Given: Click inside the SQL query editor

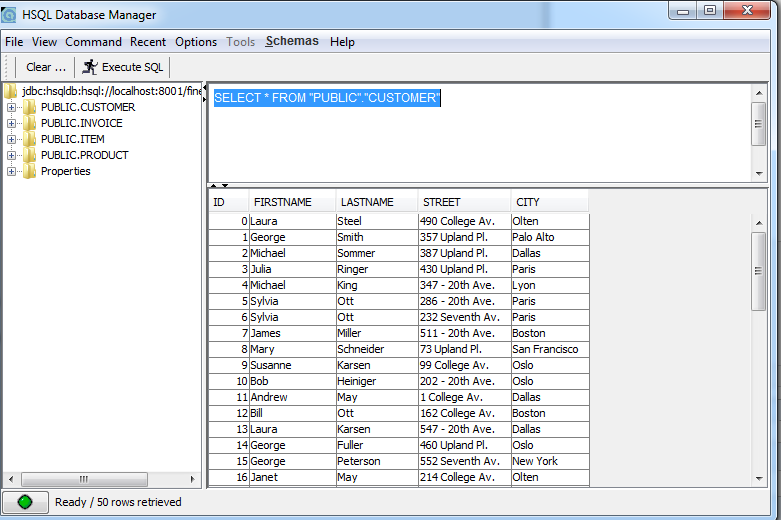Looking at the screenshot, I should 479,132.
